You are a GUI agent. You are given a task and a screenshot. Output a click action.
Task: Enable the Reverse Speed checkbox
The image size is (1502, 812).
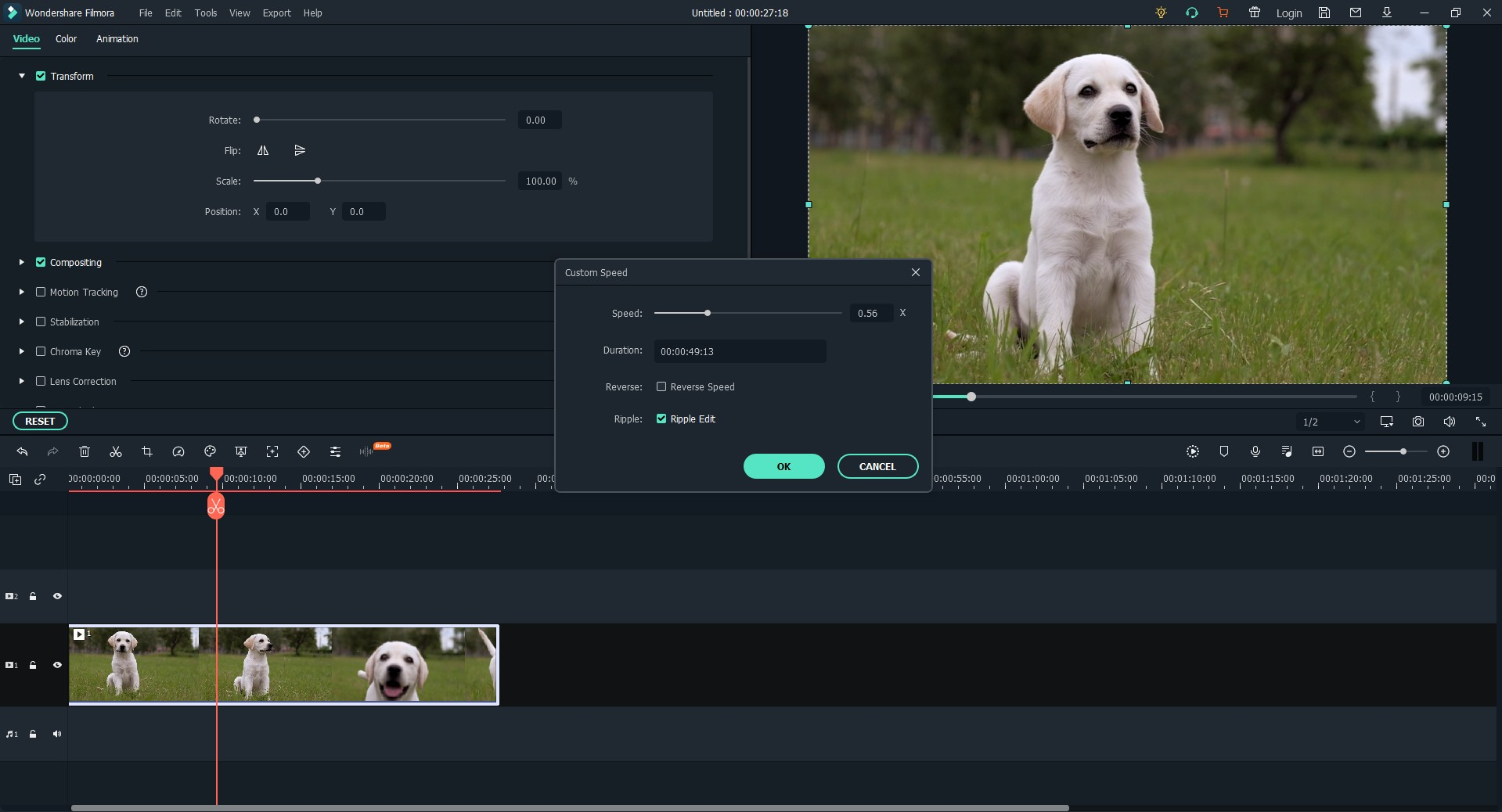(x=661, y=386)
